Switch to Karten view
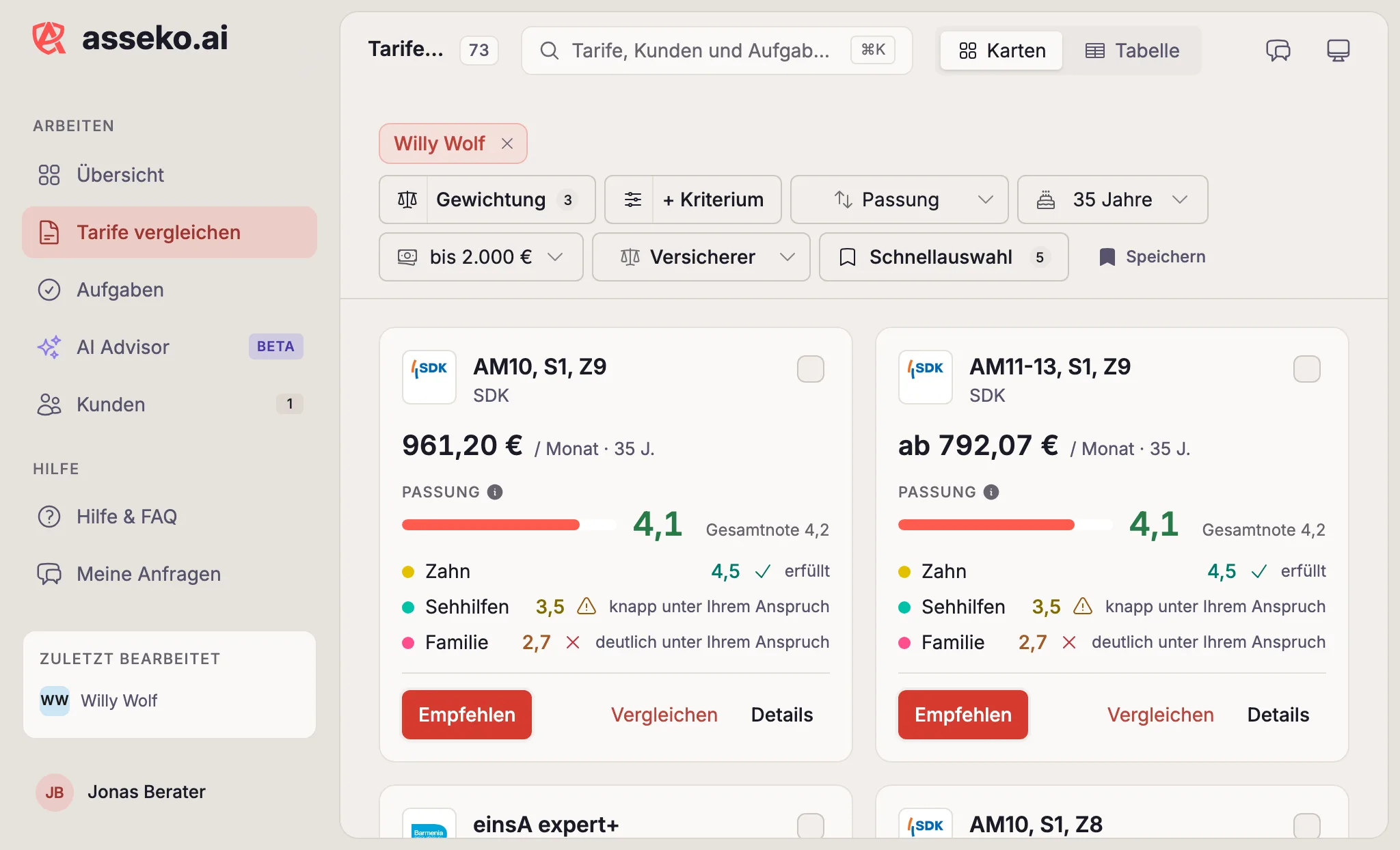 pyautogui.click(x=1001, y=51)
